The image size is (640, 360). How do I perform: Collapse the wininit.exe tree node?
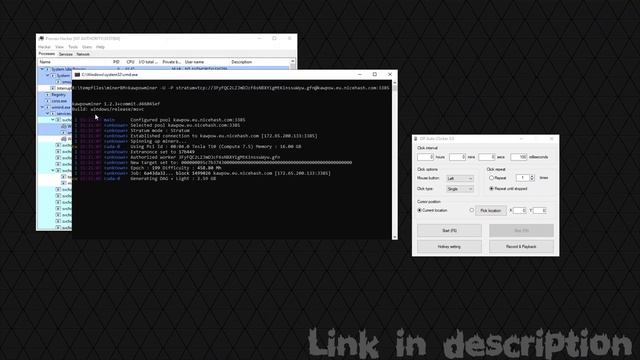(42, 107)
